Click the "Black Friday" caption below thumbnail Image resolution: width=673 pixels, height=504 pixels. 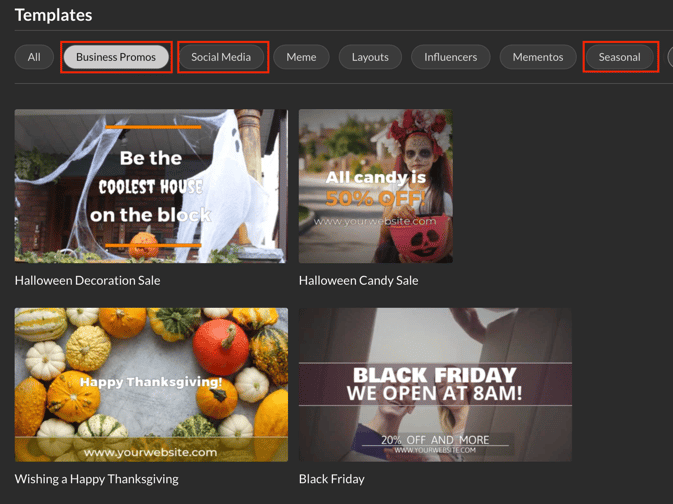tap(331, 479)
